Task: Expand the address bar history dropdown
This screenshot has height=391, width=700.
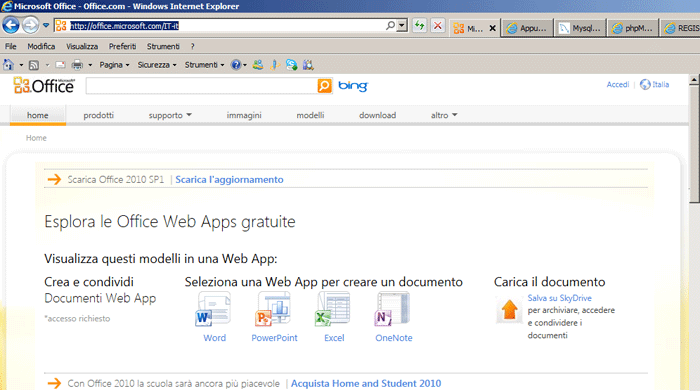Action: click(x=402, y=25)
